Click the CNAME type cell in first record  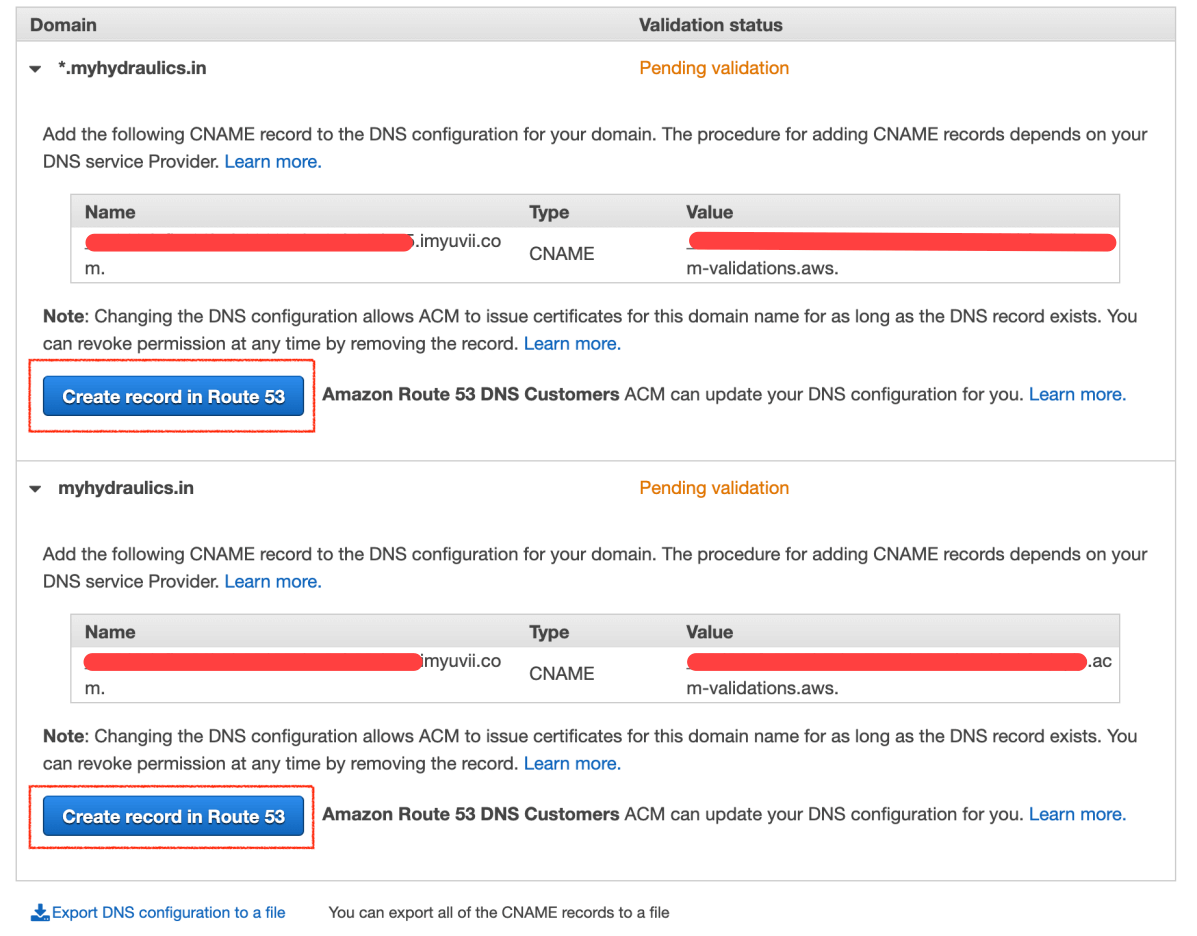point(562,253)
